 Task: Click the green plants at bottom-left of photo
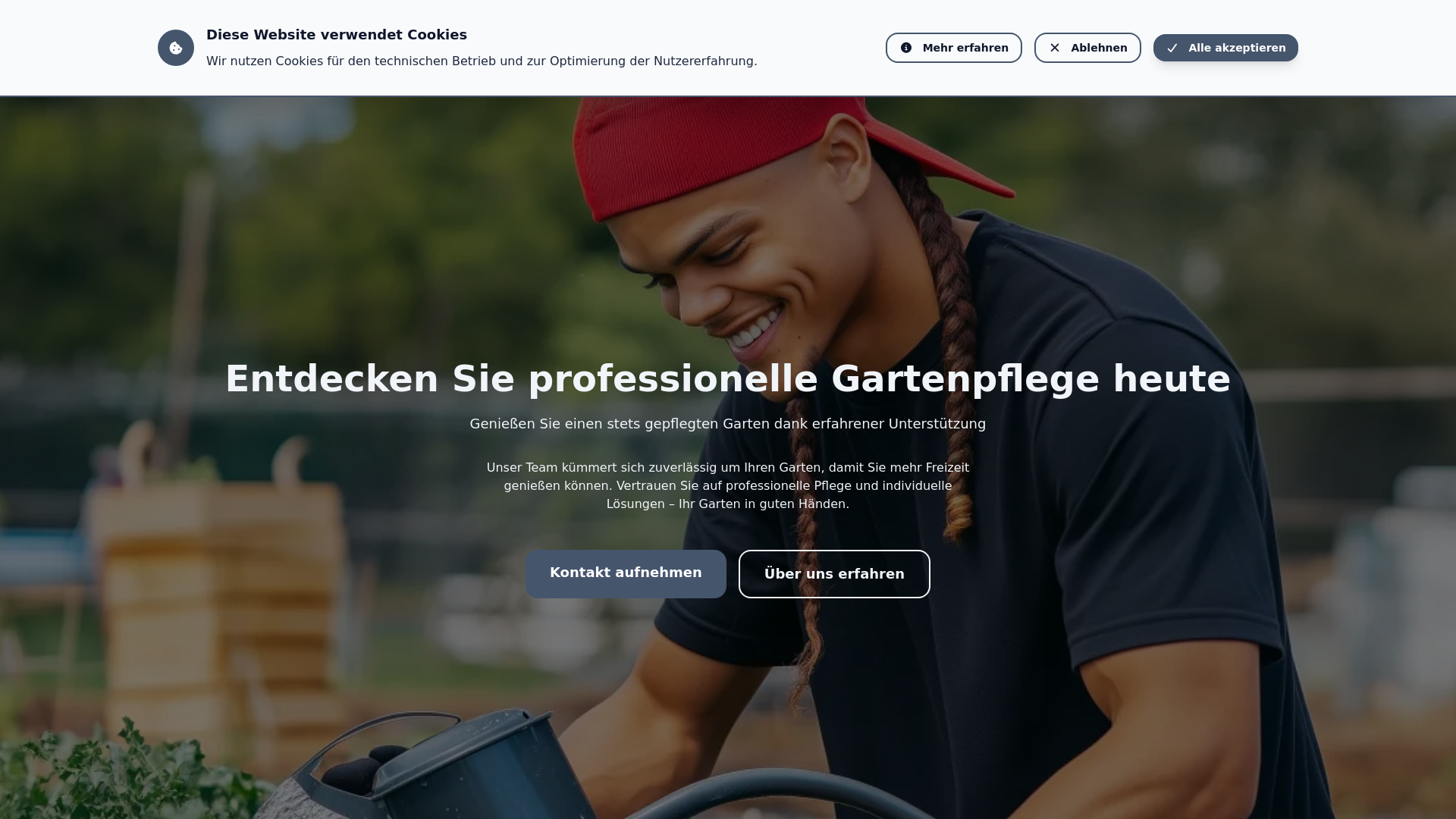click(x=114, y=773)
